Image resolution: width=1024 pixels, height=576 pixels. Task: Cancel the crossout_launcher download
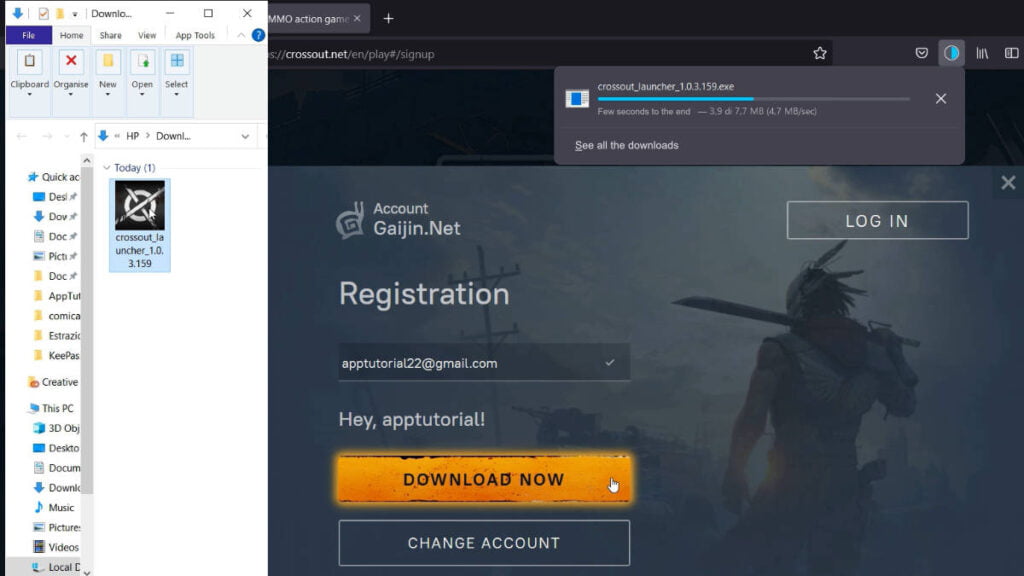[x=940, y=98]
